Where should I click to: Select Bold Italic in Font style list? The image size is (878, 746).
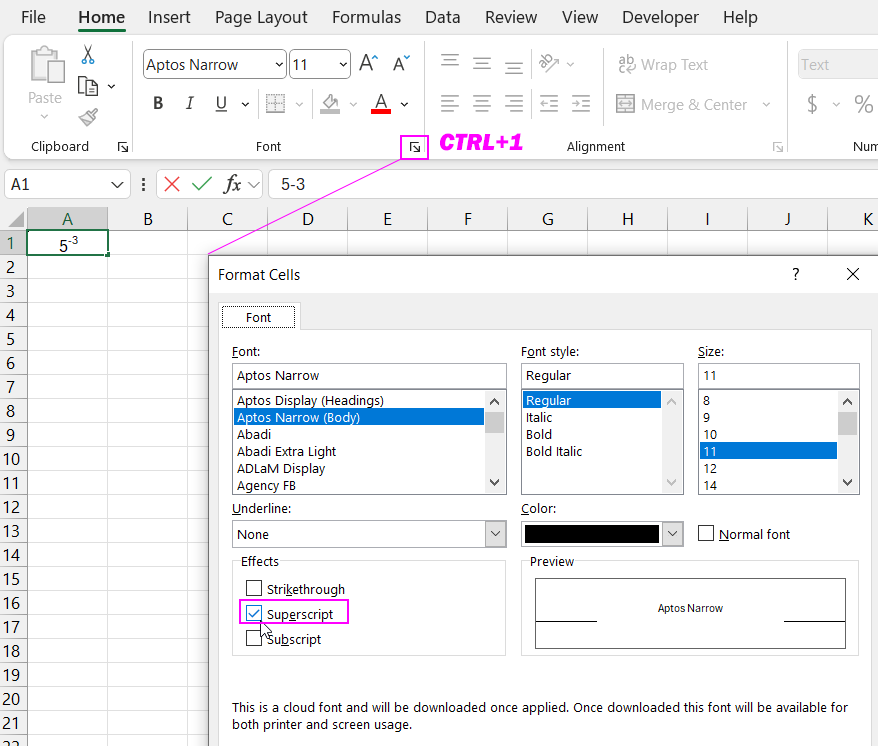[x=554, y=451]
